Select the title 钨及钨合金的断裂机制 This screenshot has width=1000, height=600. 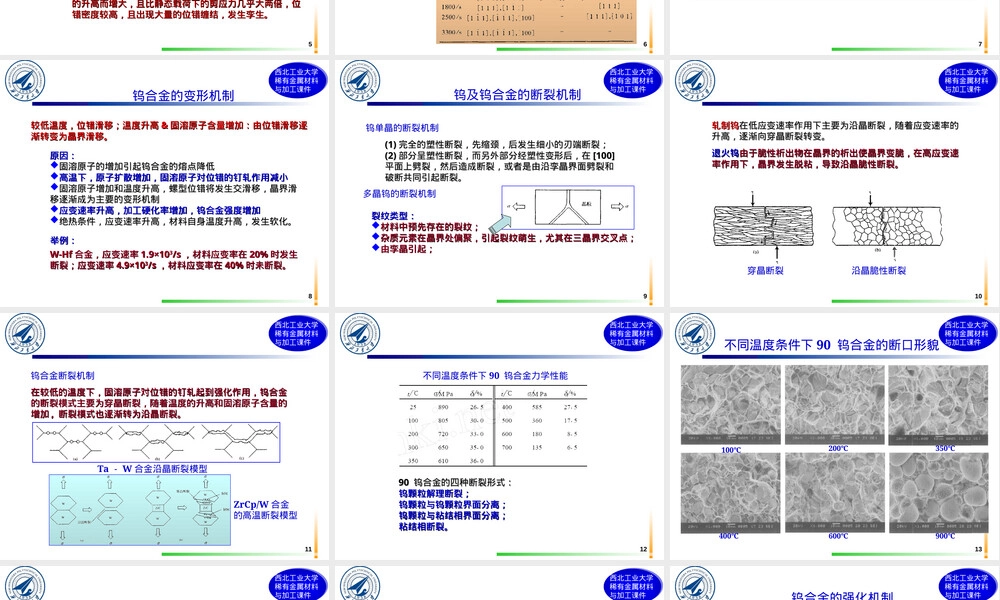(517, 95)
